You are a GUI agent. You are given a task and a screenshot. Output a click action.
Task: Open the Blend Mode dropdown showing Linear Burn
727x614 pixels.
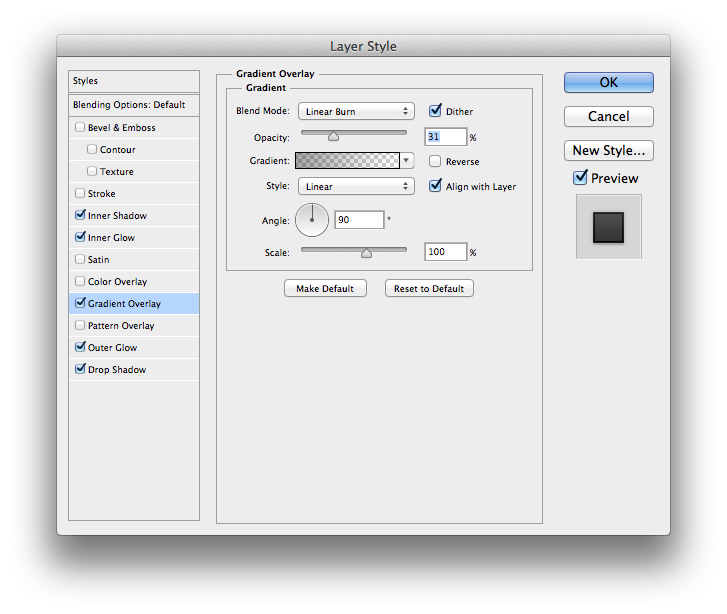356,111
